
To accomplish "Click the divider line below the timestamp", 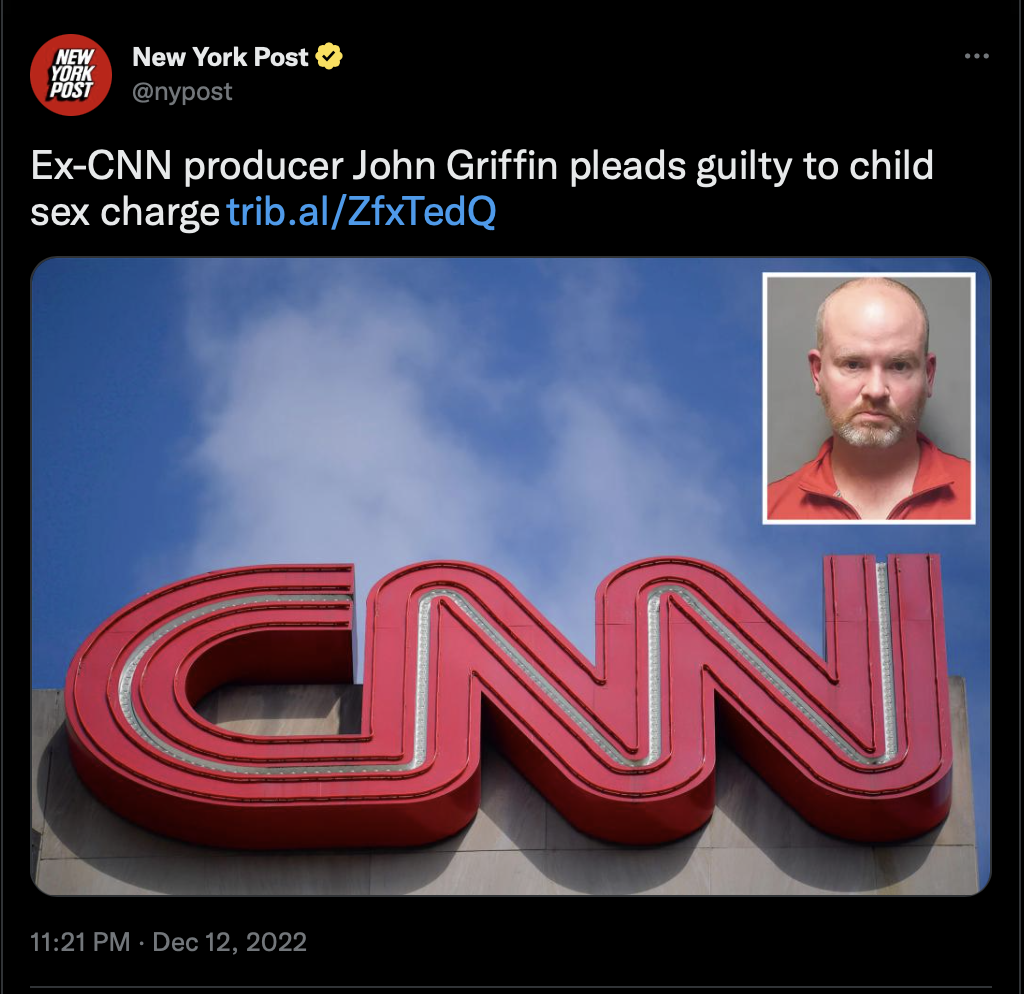I will tap(511, 987).
